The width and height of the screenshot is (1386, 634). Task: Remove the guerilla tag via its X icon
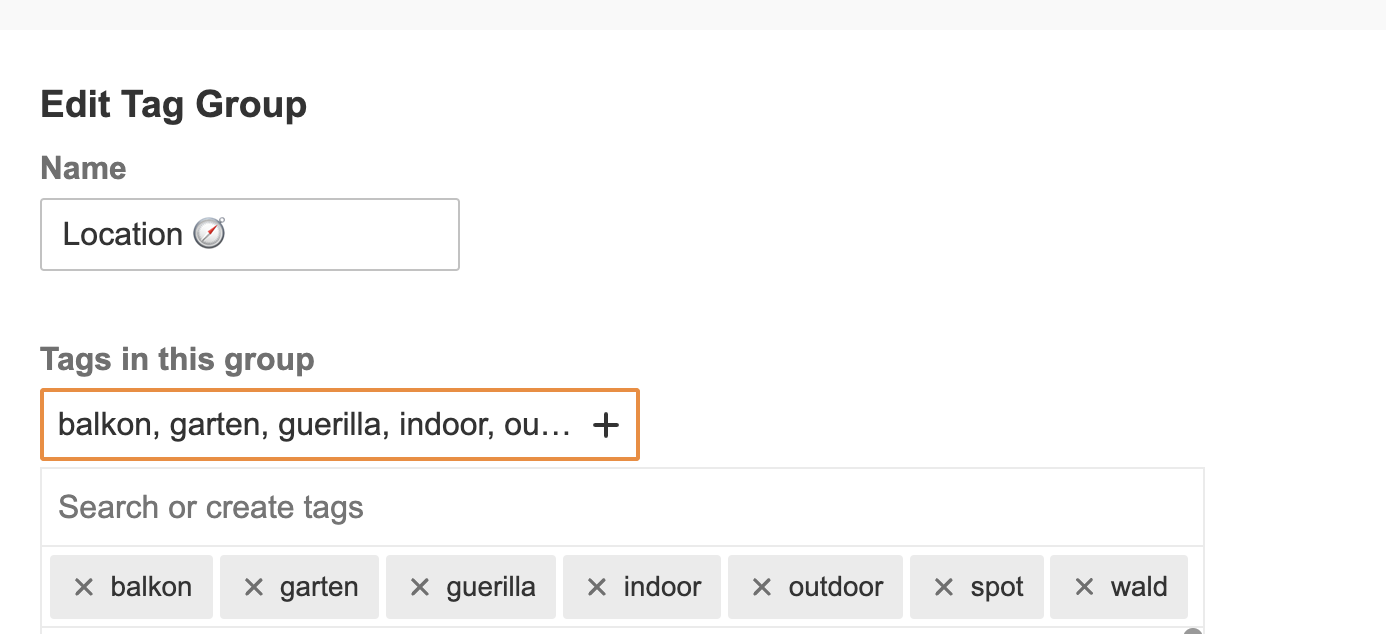click(420, 587)
